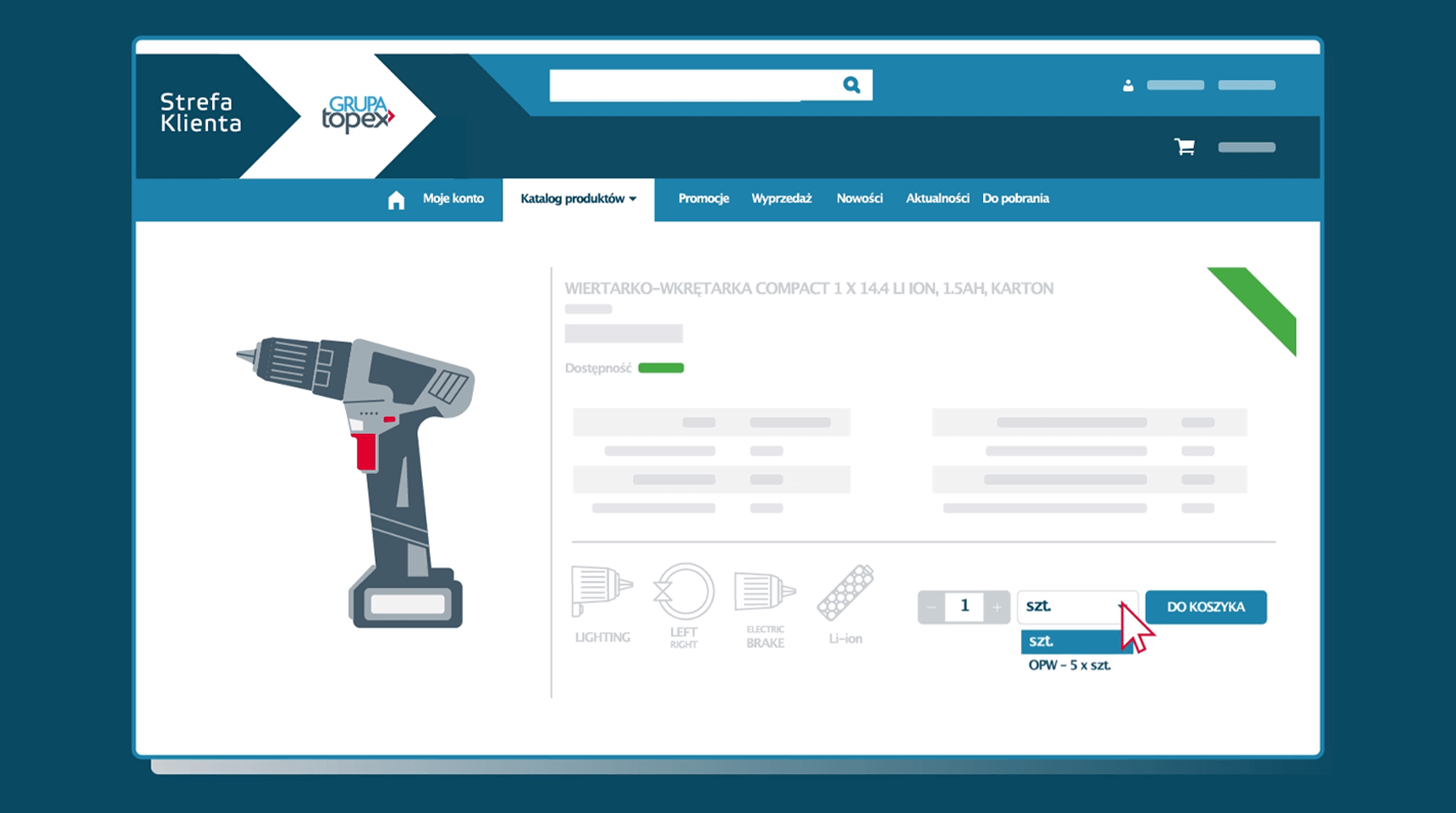Click the drill product image
This screenshot has width=1456, height=813.
pyautogui.click(x=356, y=482)
